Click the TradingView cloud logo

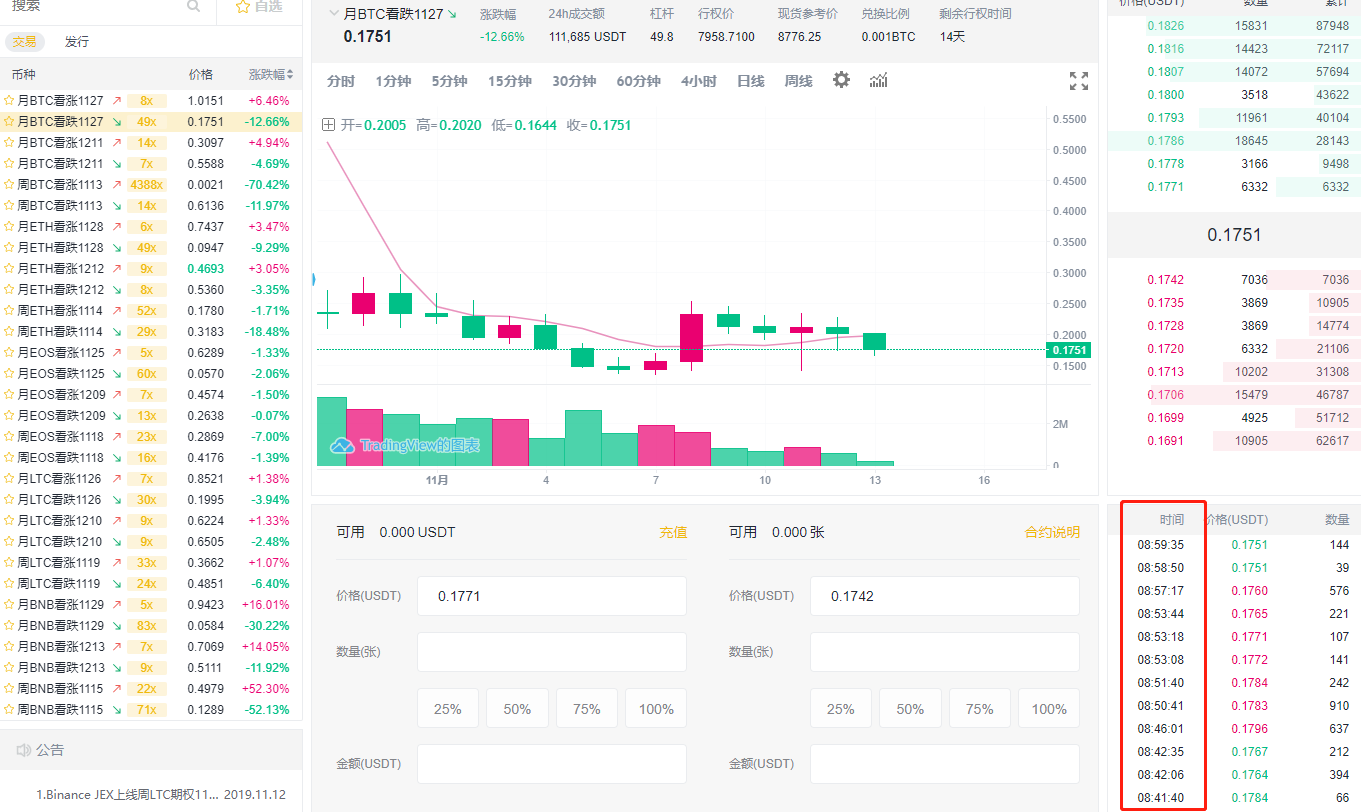342,445
